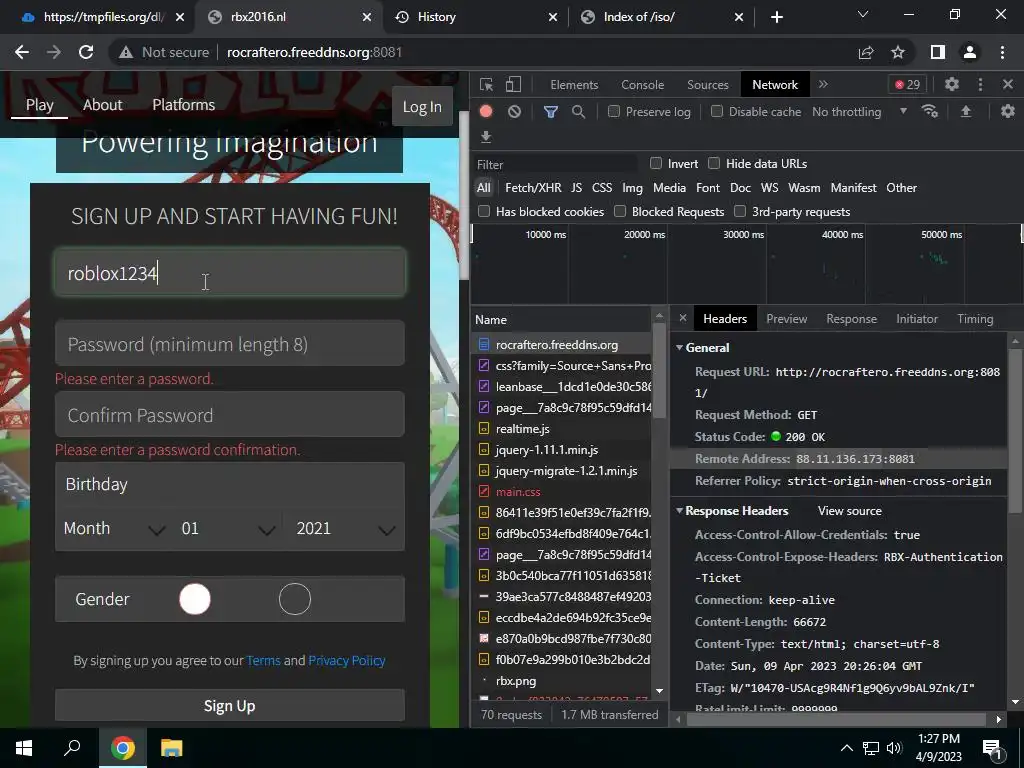The width and height of the screenshot is (1024, 768).
Task: Check the Invert filter option
Action: 656,163
